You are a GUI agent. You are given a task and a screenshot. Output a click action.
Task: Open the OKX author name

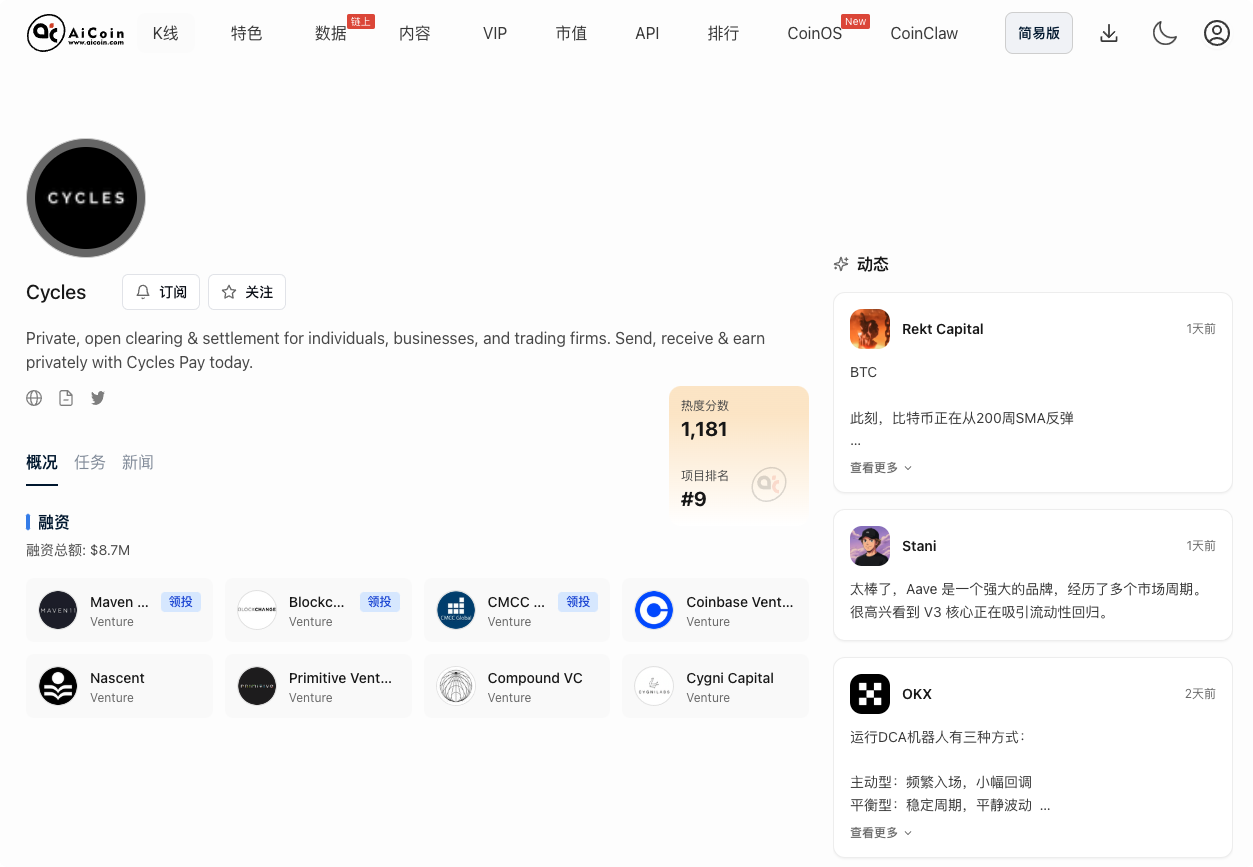click(x=917, y=694)
